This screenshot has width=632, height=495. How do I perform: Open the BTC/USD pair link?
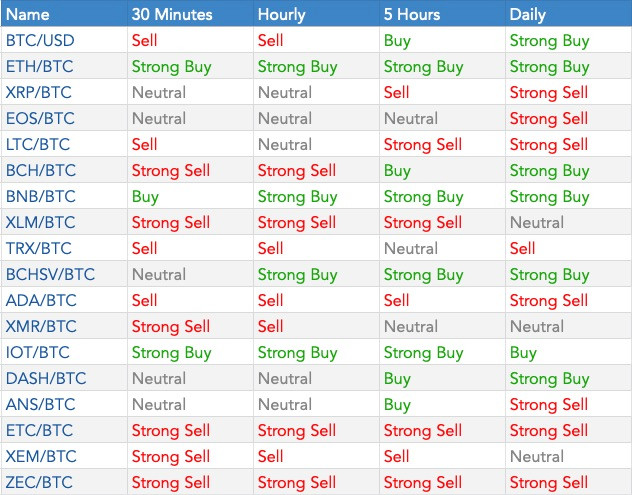coord(40,40)
